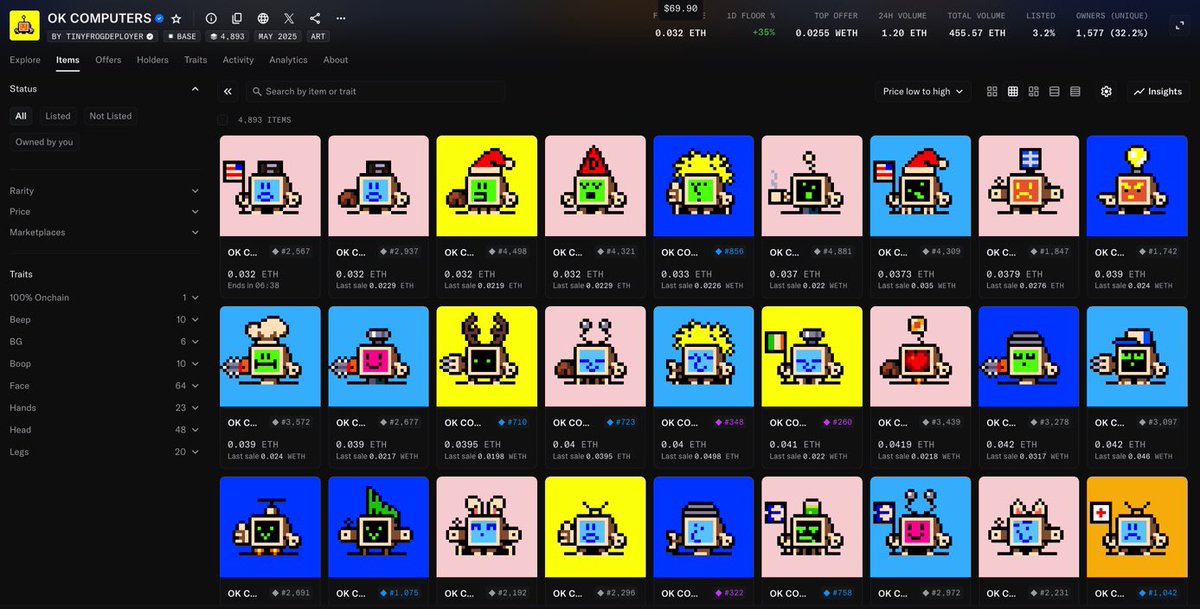Select the All status filter

21,116
